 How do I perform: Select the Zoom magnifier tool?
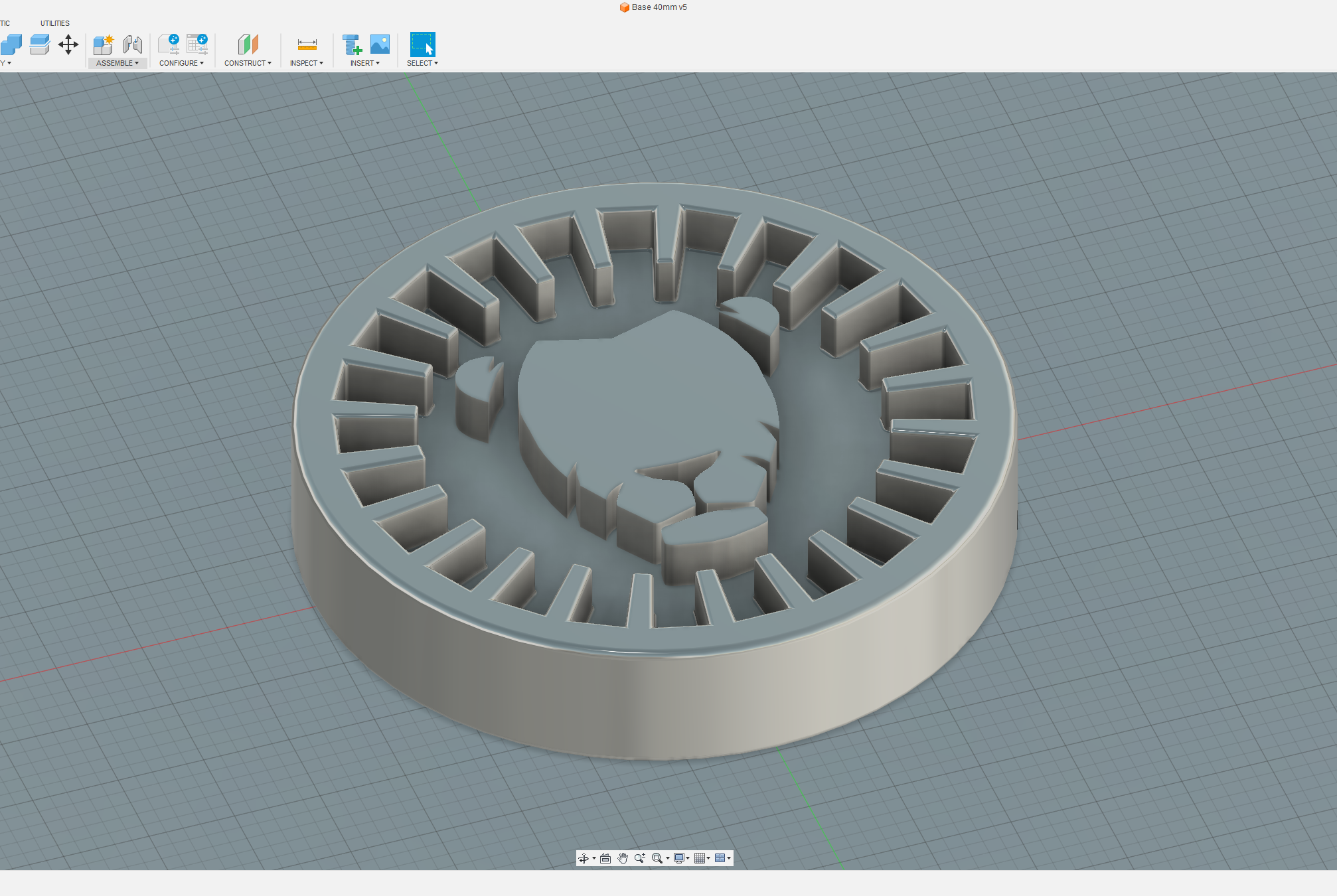pyautogui.click(x=640, y=858)
